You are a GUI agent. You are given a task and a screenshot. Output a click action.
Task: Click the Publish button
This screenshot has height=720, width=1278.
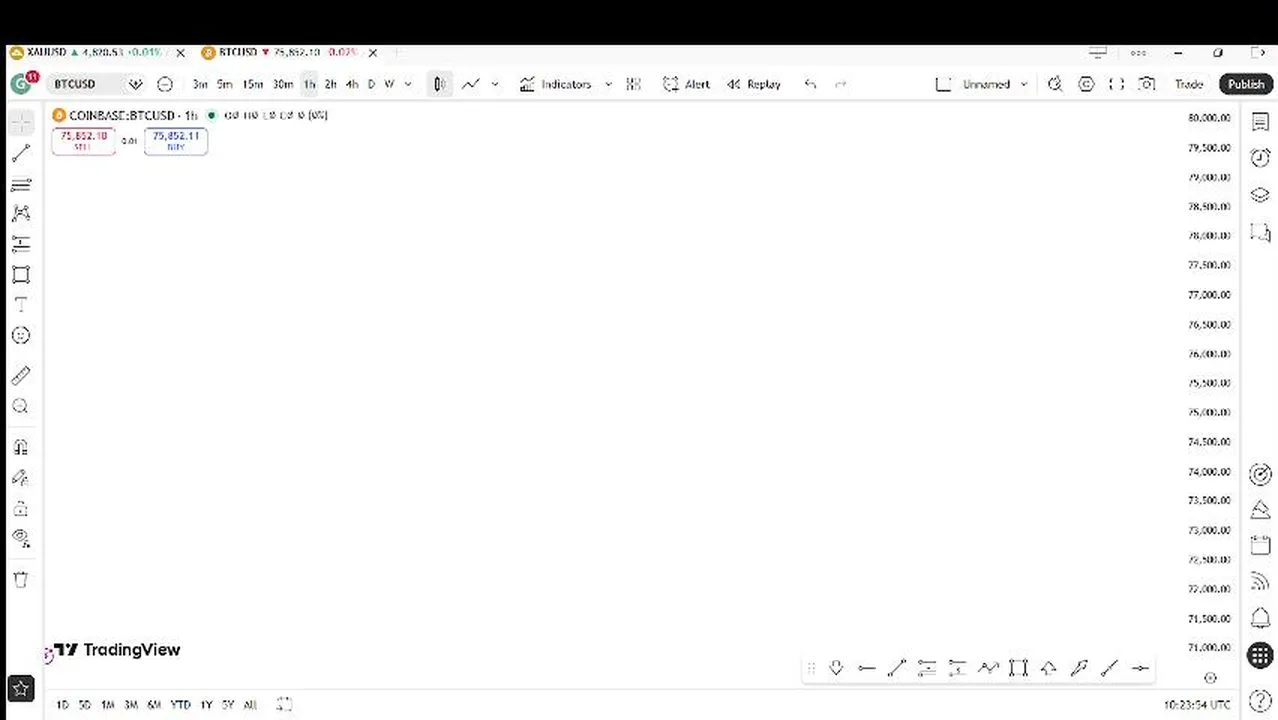[1246, 84]
